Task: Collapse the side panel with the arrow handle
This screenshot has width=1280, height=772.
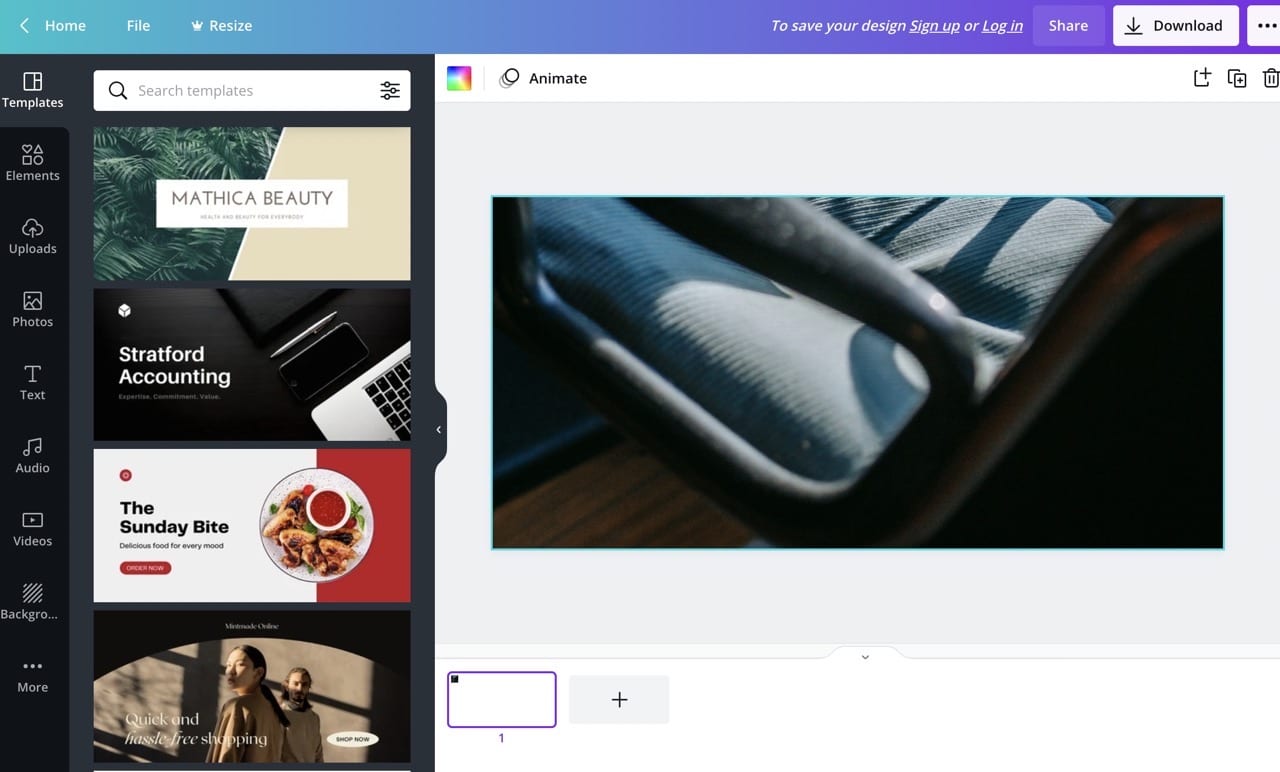Action: tap(439, 430)
